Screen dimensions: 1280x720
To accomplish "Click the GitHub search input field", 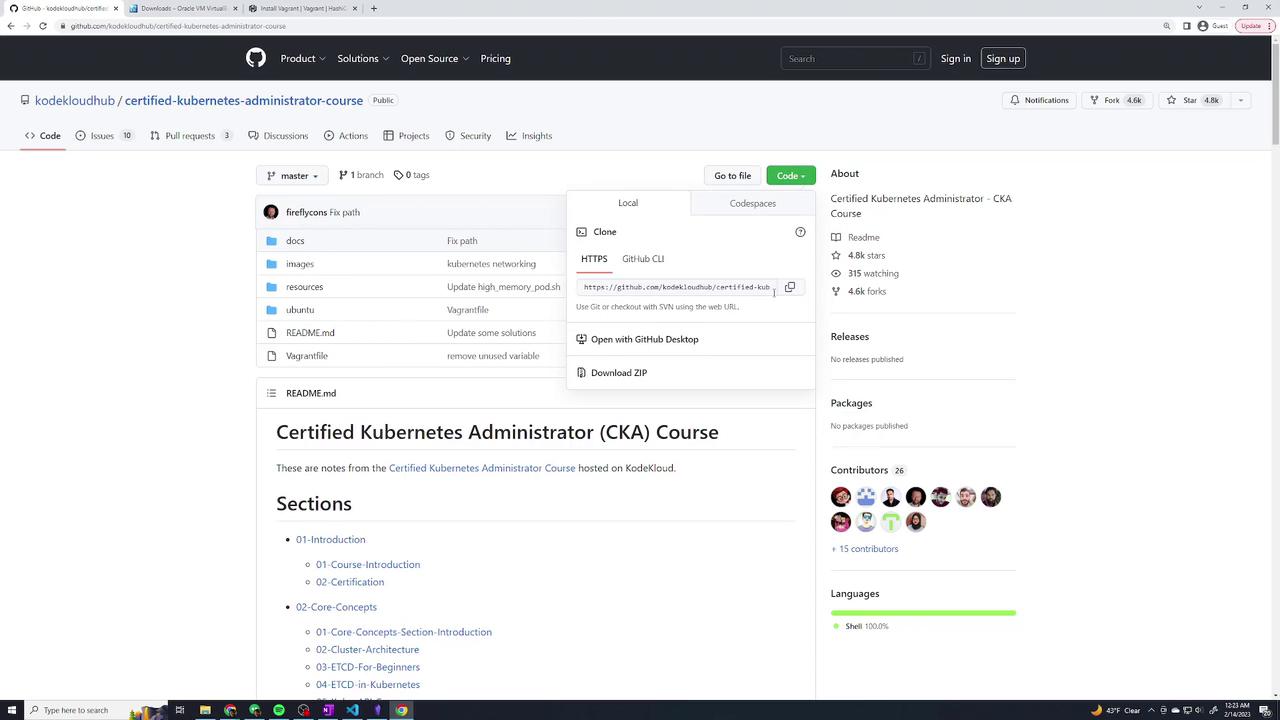I will [850, 58].
